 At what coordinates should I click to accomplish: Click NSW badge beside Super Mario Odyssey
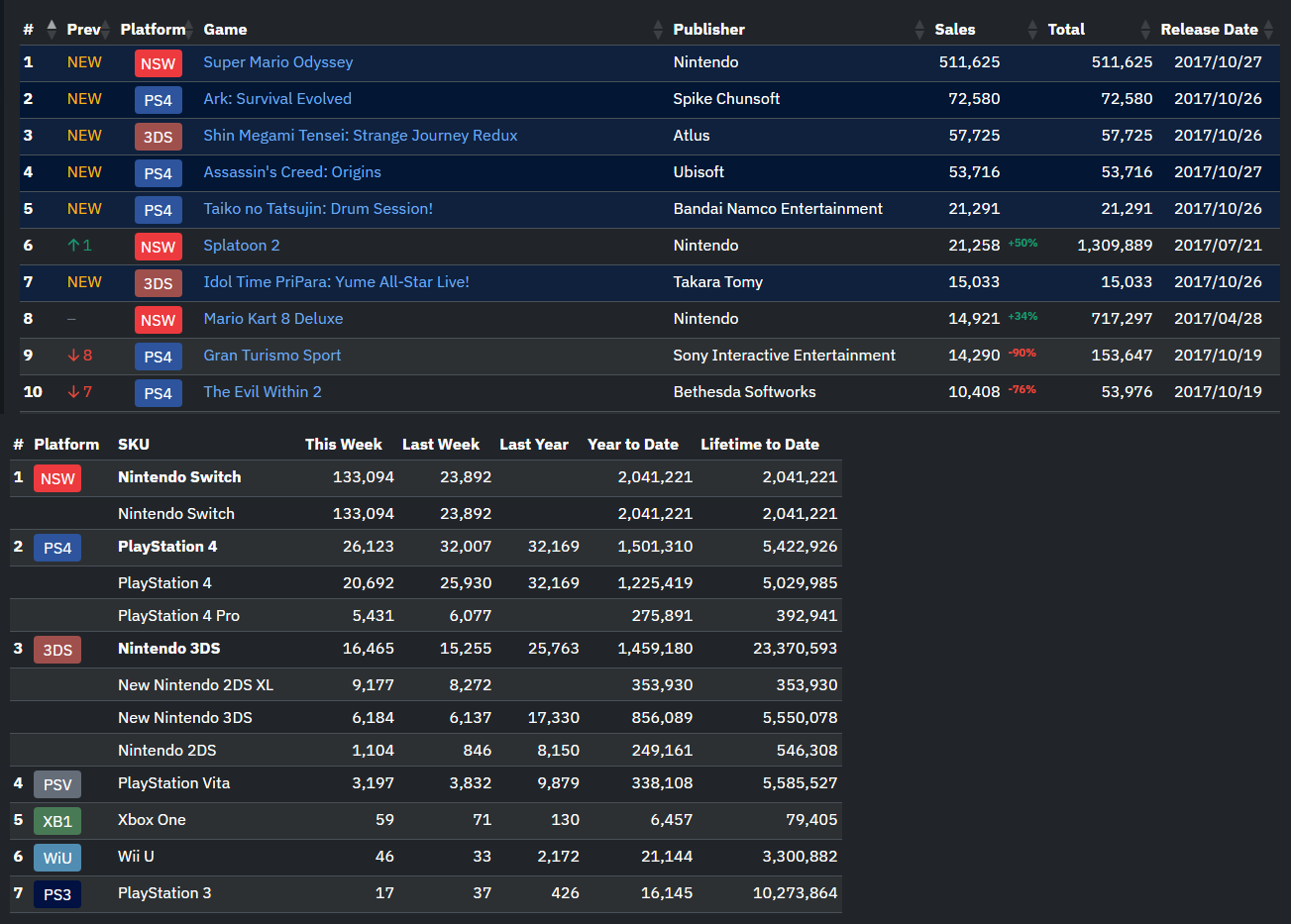159,64
